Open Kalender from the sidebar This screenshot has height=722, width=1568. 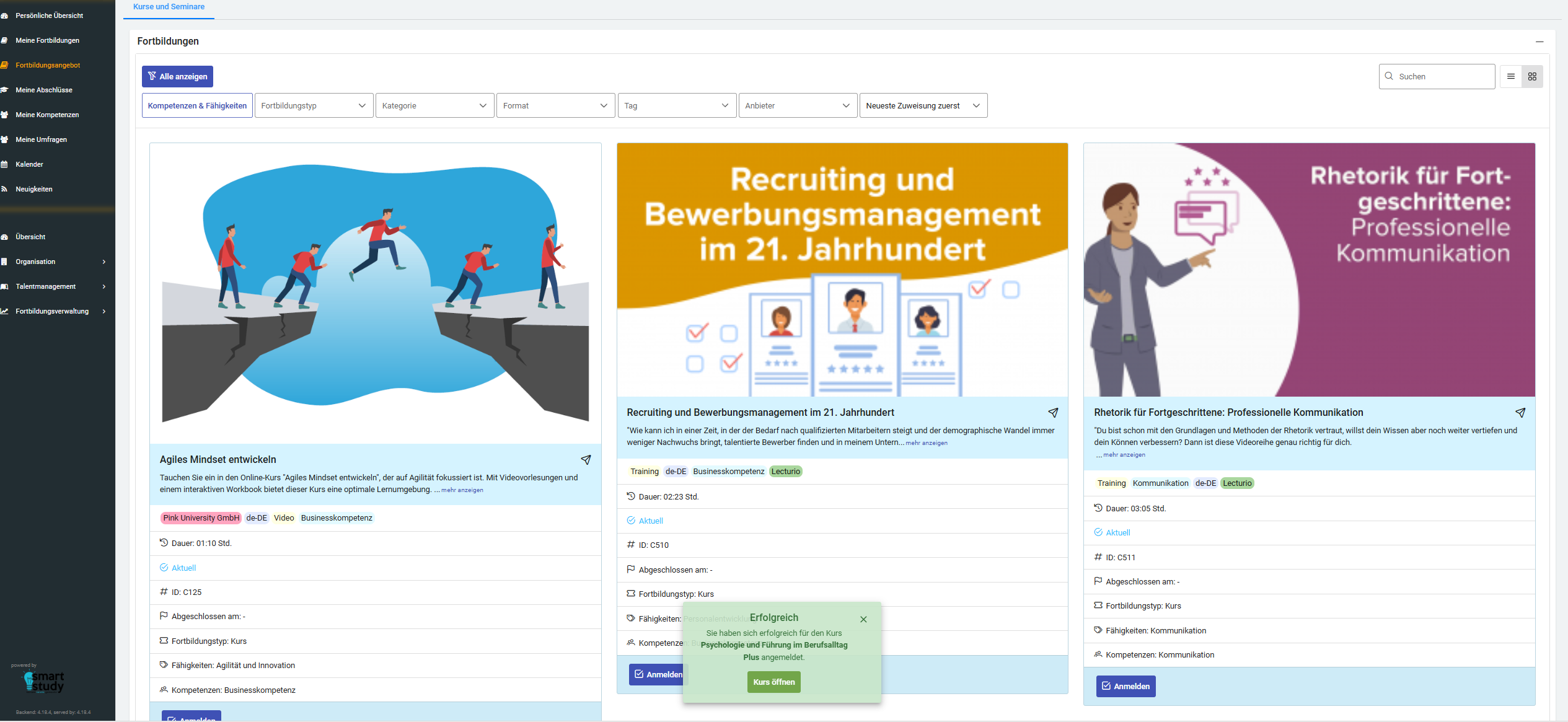click(29, 164)
